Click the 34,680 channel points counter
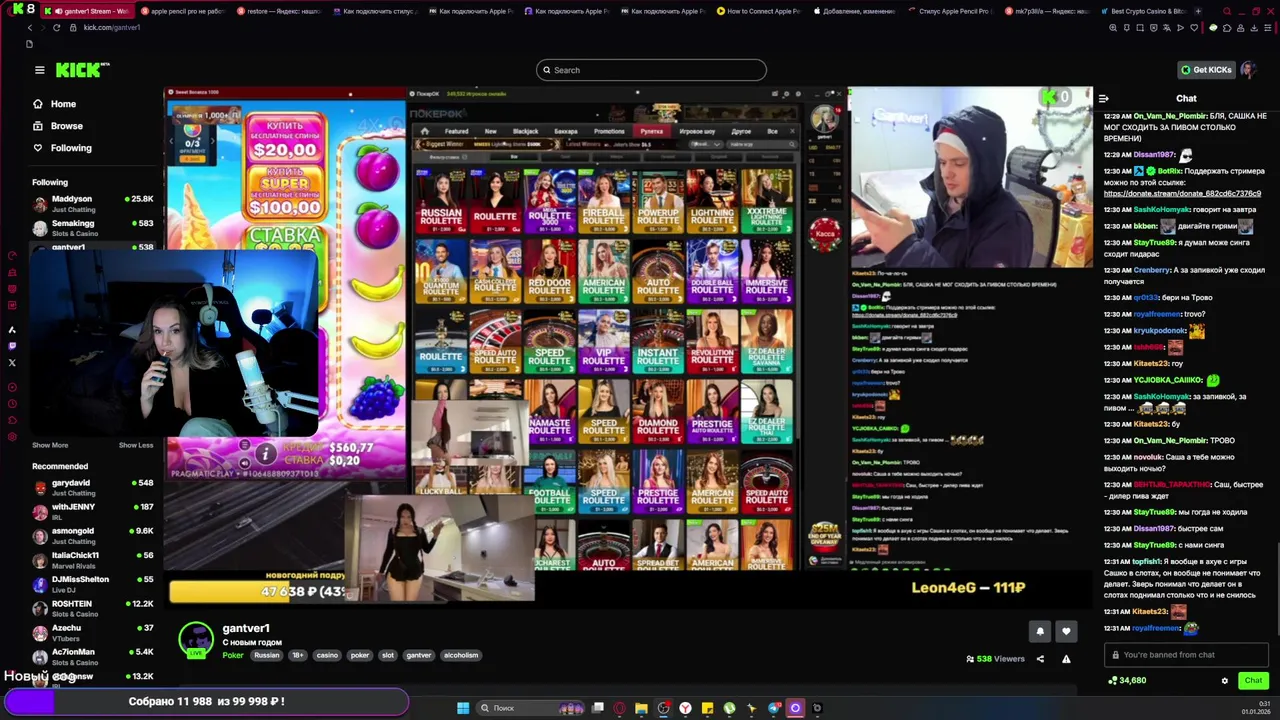The image size is (1280, 720). click(x=1127, y=680)
